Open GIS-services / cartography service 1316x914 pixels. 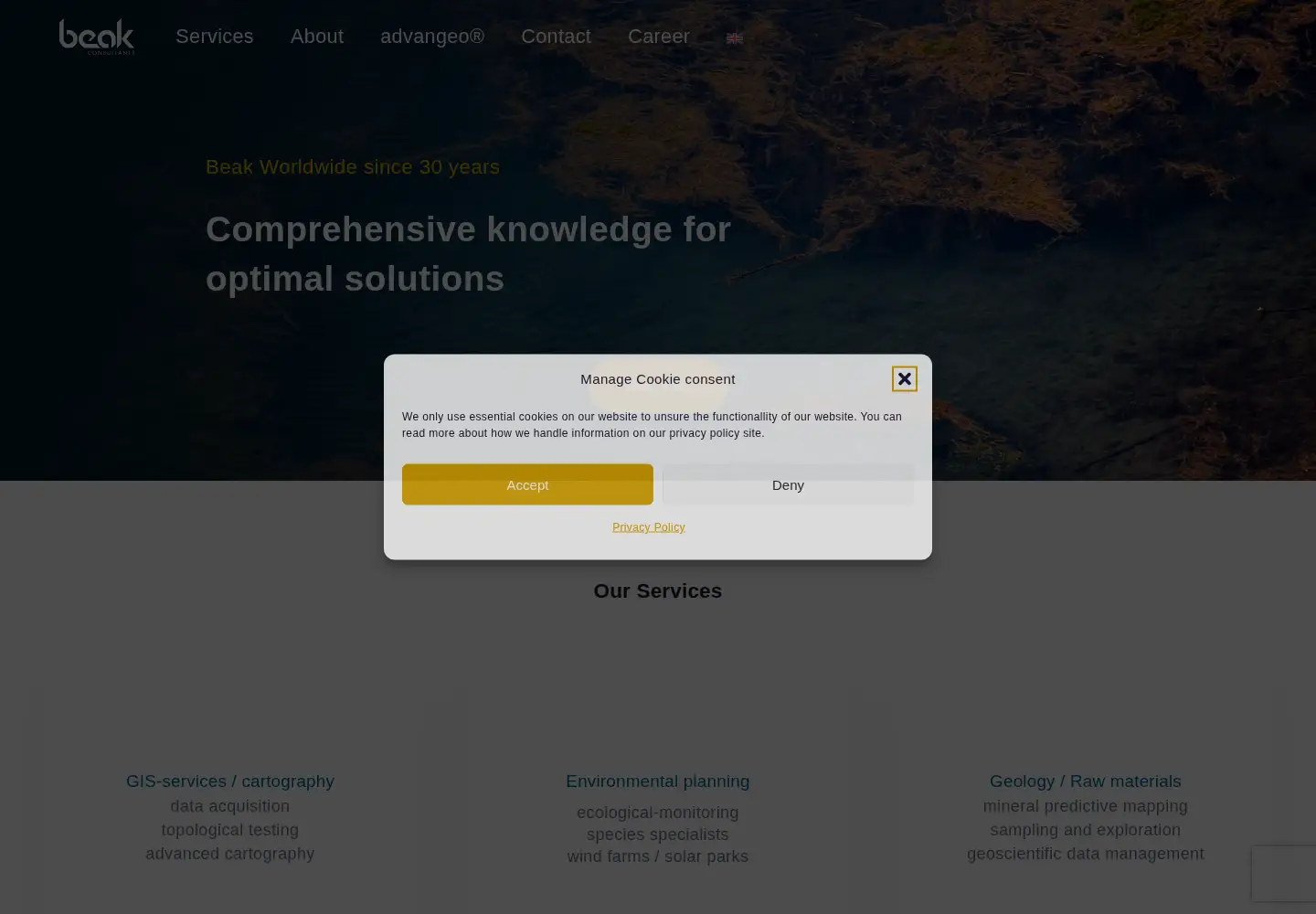click(x=230, y=781)
